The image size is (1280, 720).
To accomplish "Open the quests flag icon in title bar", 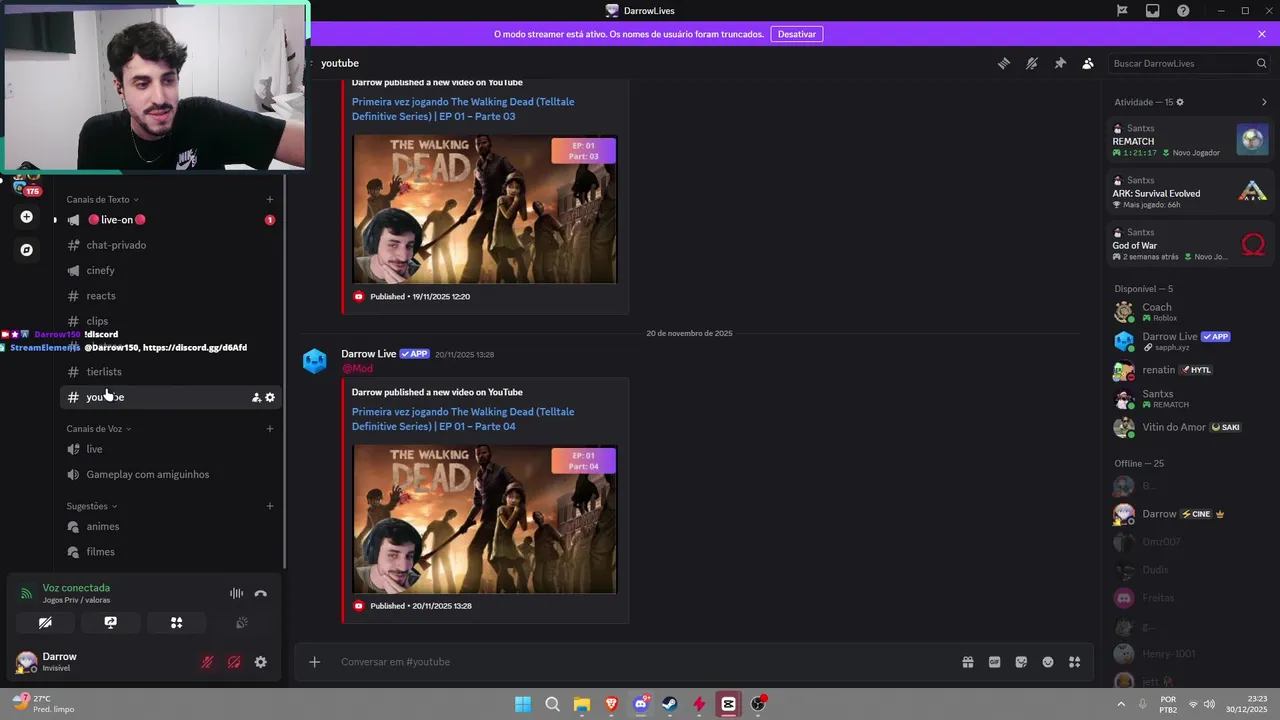I will pos(1123,11).
